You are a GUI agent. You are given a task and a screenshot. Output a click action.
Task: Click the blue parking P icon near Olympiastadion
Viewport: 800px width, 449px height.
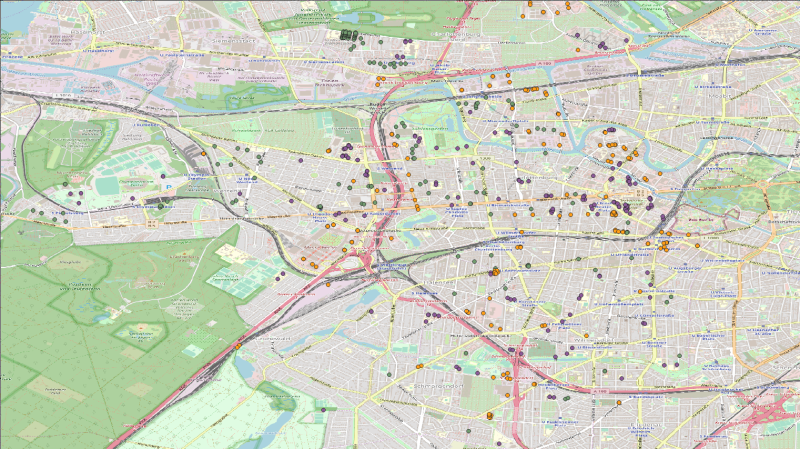[168, 187]
